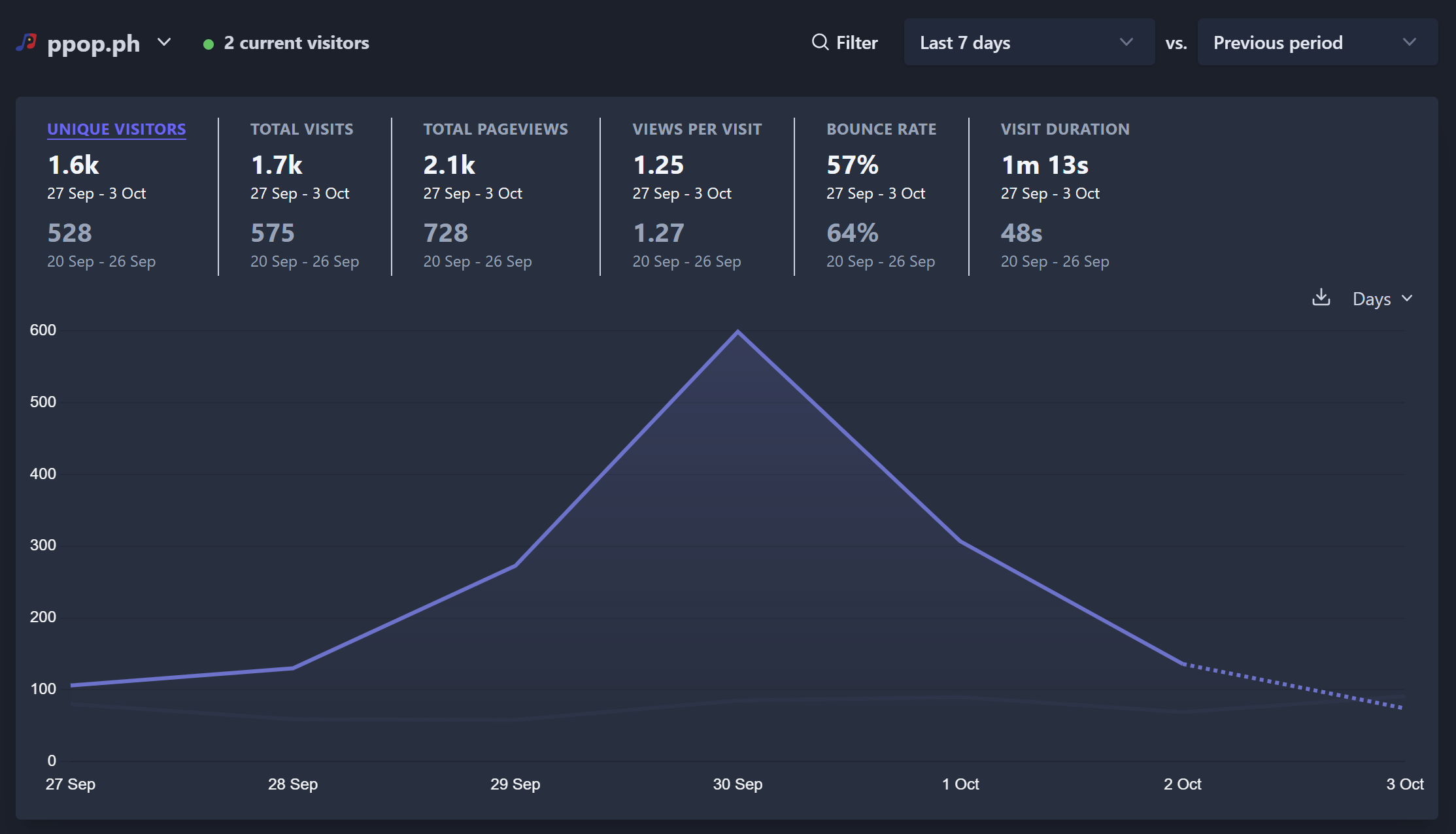The image size is (1456, 834).
Task: Click the Total Pageviews 2.1k value
Action: [x=449, y=165]
